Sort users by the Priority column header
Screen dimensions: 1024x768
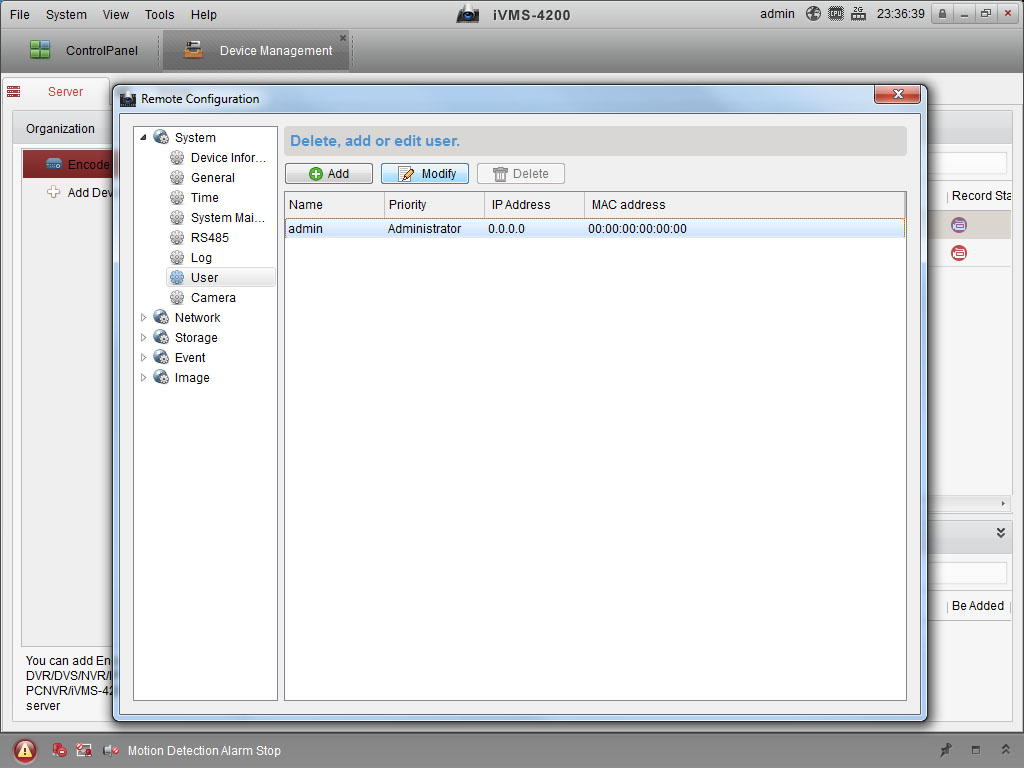pos(434,204)
